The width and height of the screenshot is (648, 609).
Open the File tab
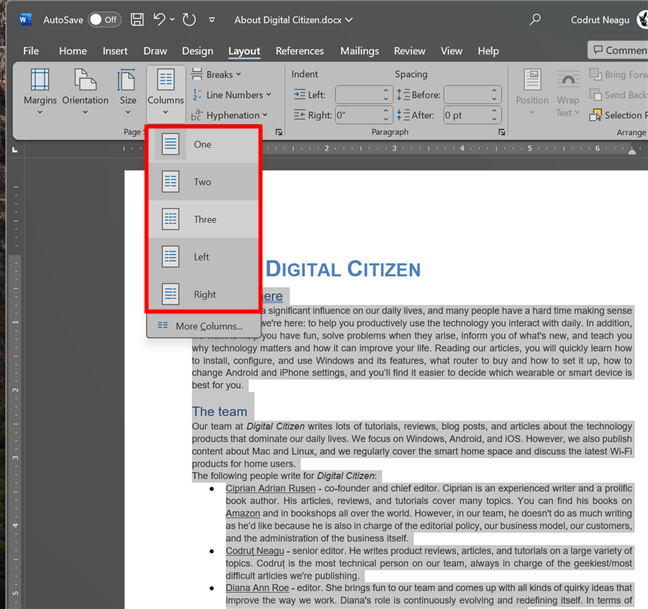tap(31, 51)
